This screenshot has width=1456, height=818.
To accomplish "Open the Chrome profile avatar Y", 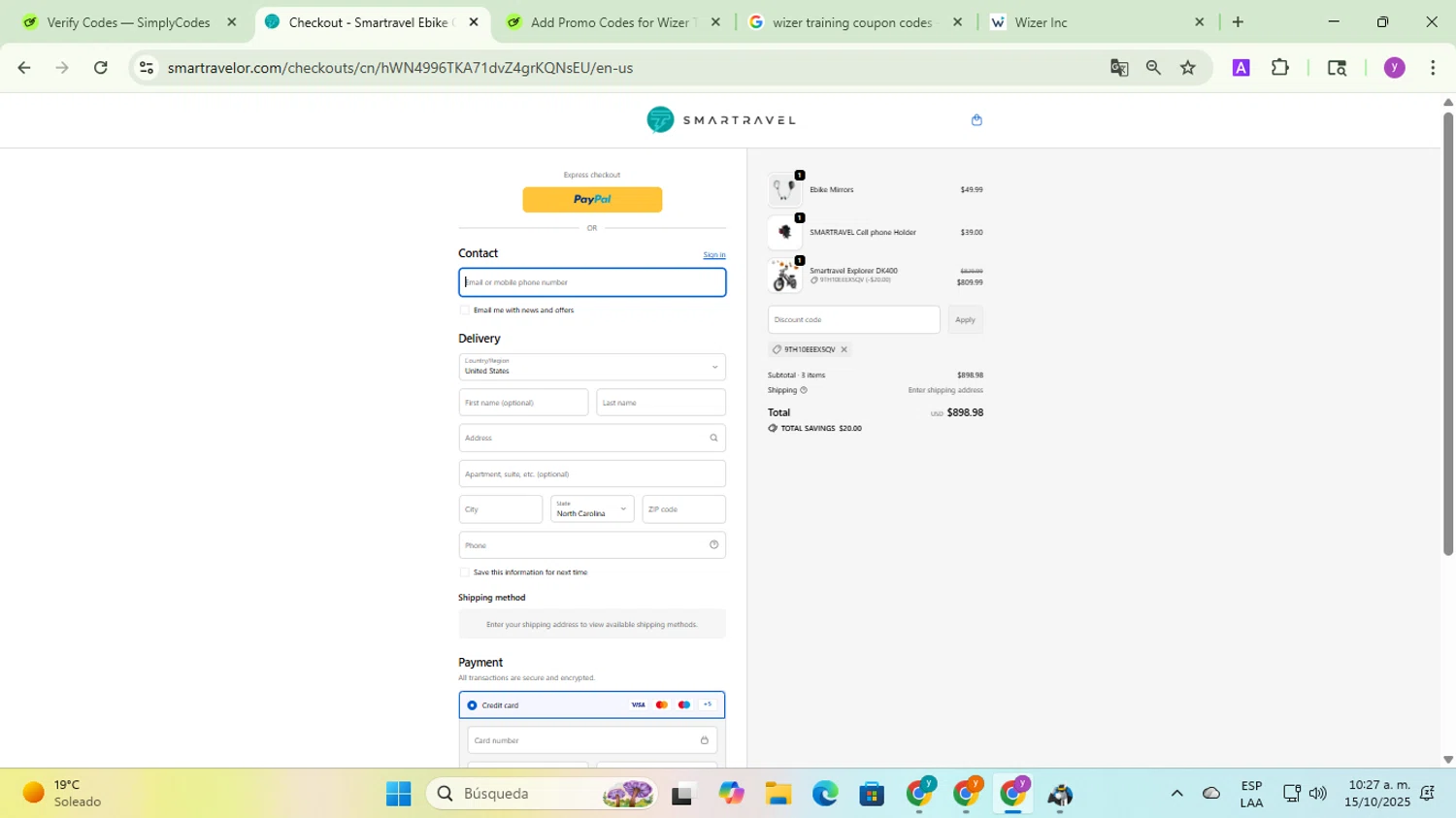I will pyautogui.click(x=1394, y=67).
